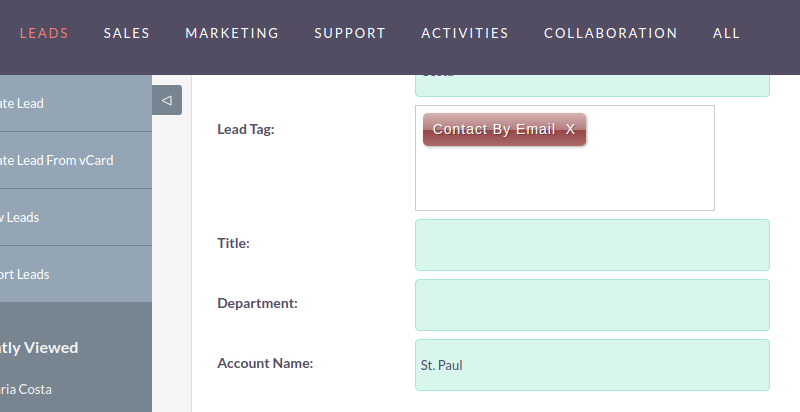This screenshot has height=412, width=800.
Task: Focus the Department text field
Action: pyautogui.click(x=592, y=305)
